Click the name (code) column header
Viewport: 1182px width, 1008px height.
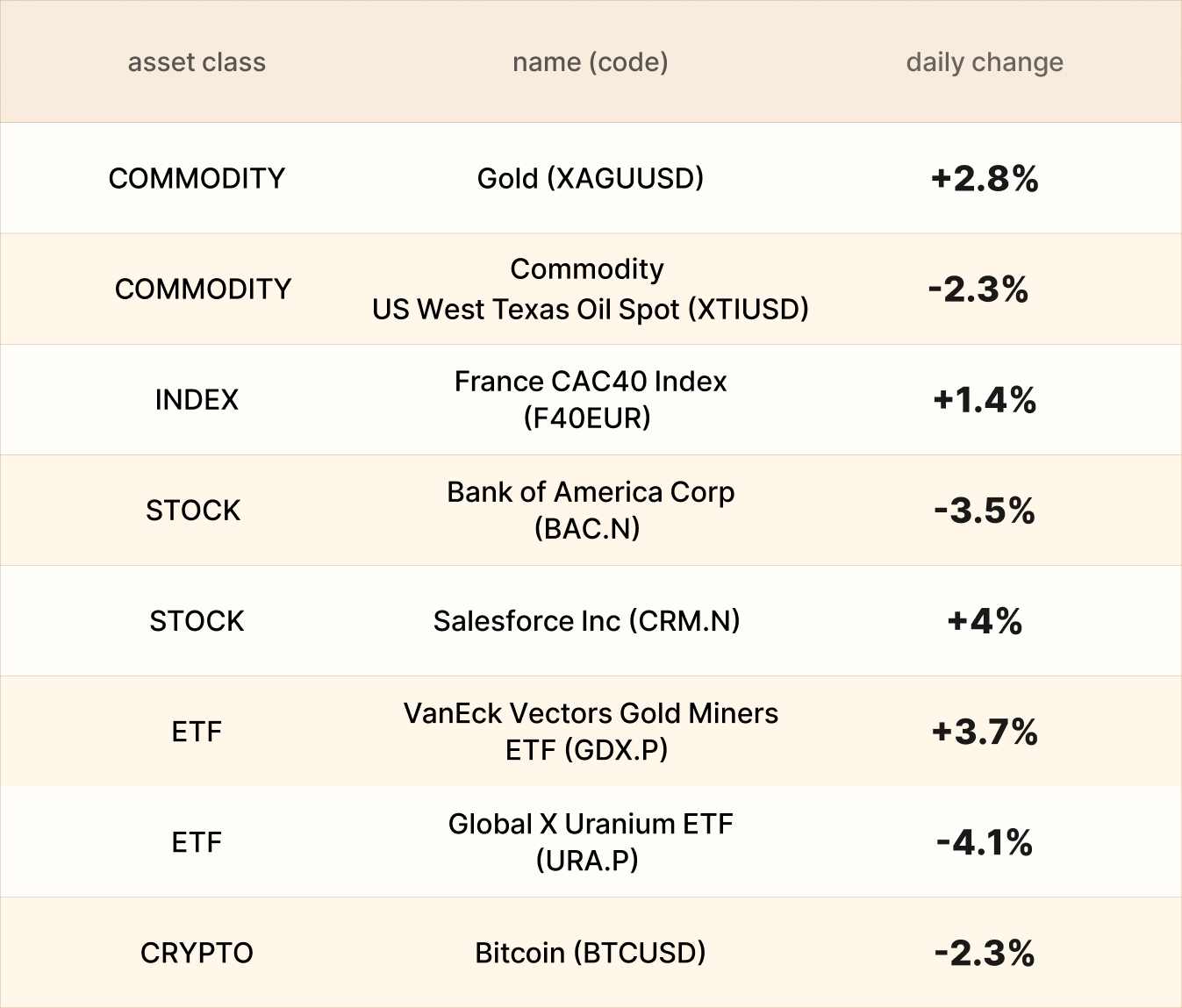click(x=590, y=62)
